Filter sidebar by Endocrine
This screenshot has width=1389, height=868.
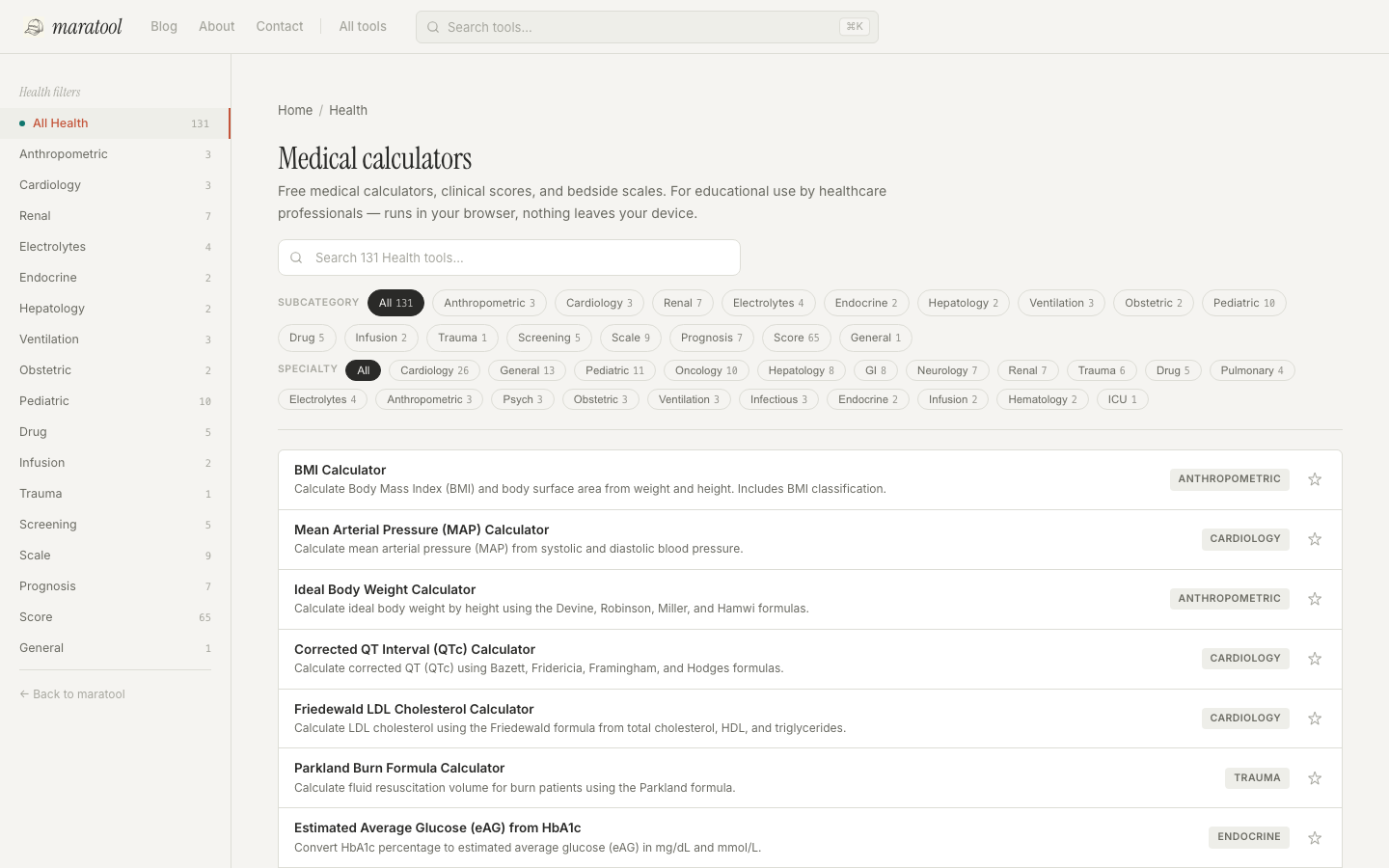tap(115, 278)
